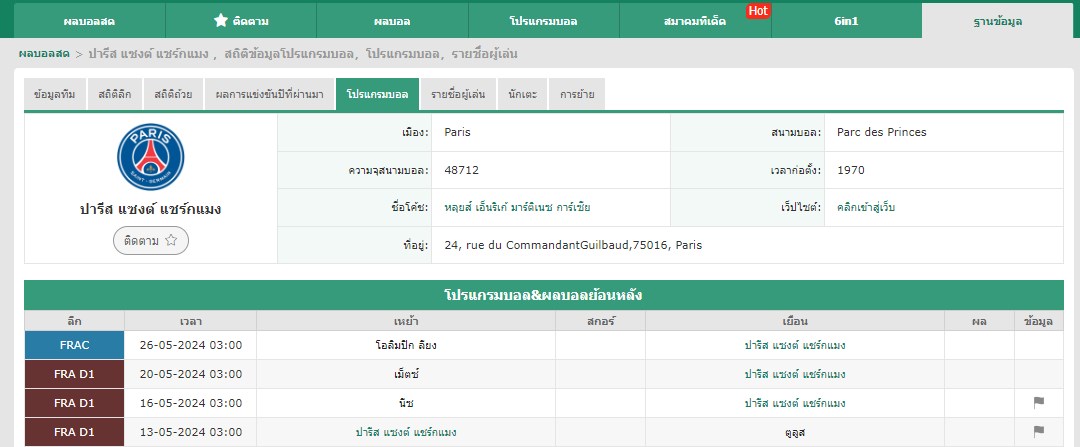Screen dimensions: 1080x447
Task: Select the green โปรแกรมบอล sub-tab
Action: (377, 94)
